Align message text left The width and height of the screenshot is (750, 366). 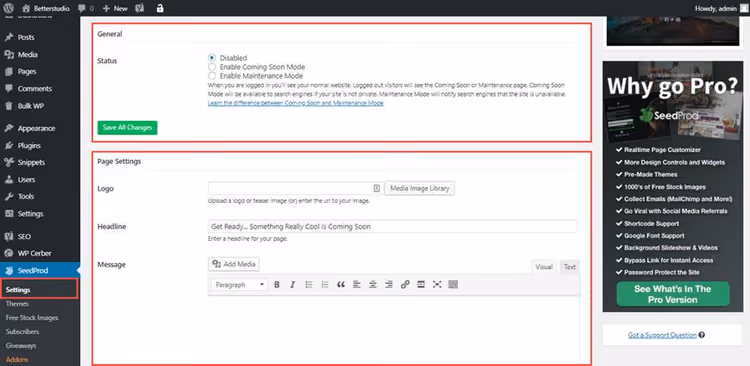point(357,285)
